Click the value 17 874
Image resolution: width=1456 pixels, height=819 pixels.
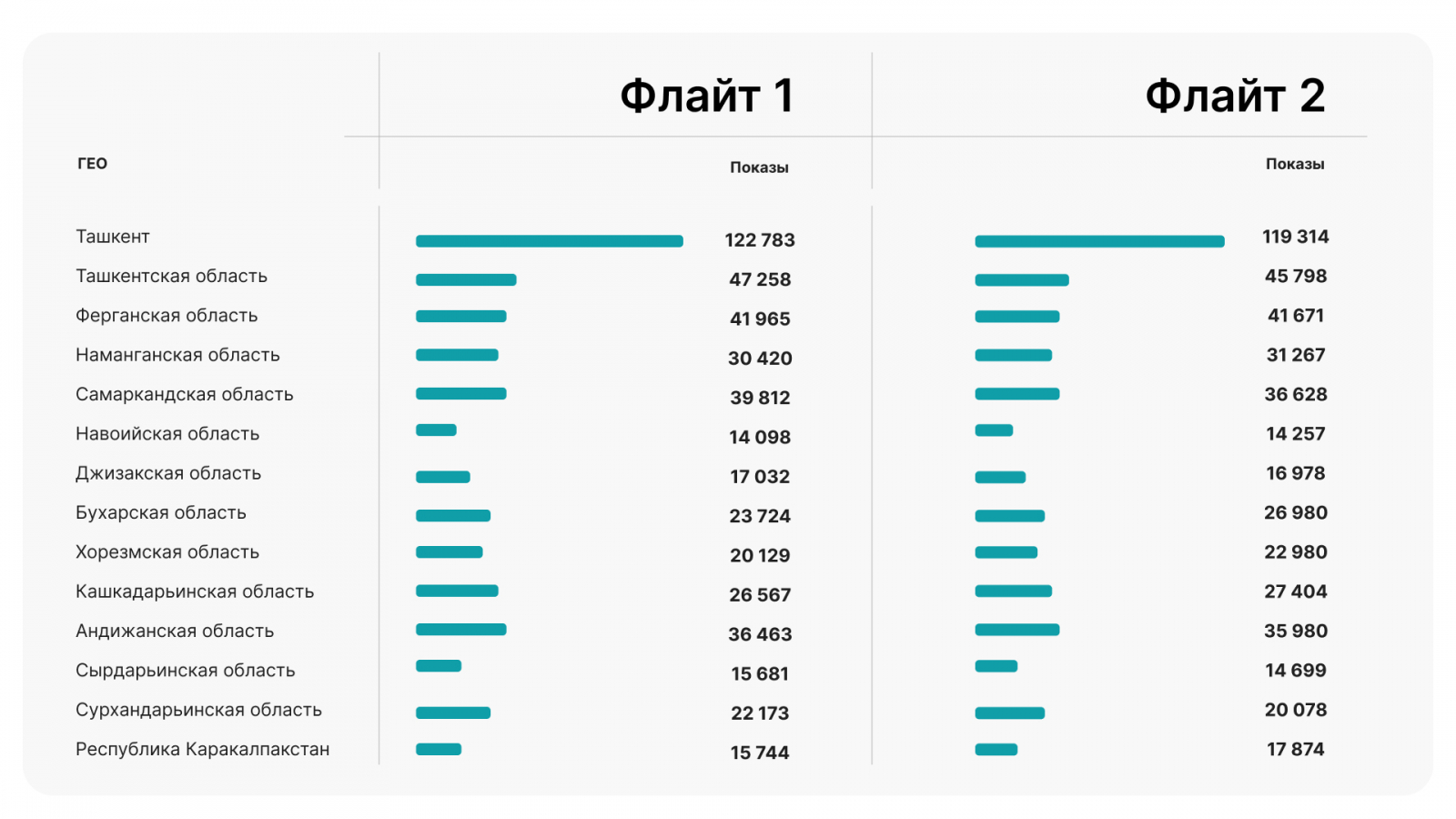point(1296,749)
